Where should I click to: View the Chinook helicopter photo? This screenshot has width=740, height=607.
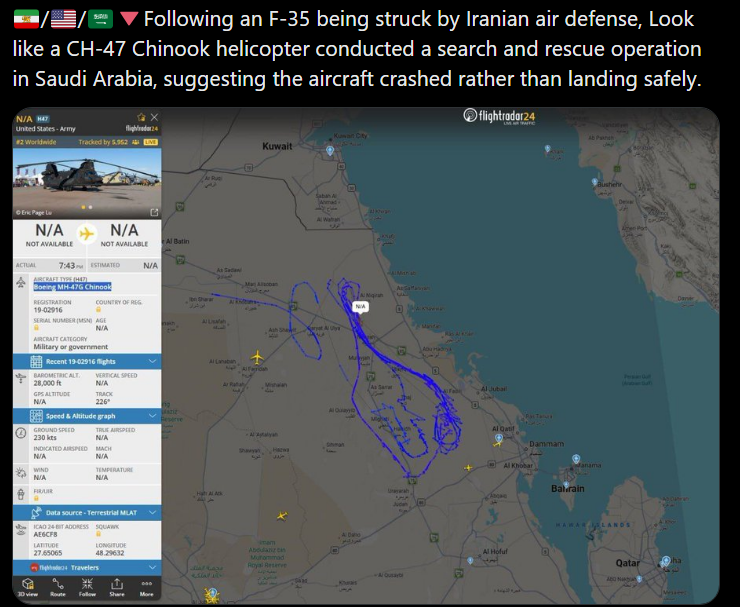click(87, 183)
